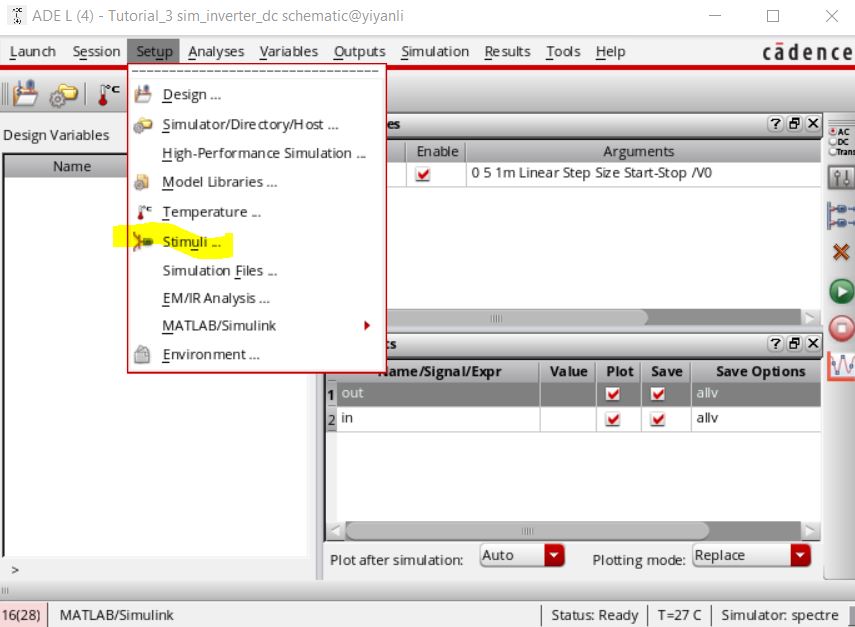Click the Choose Analyses icon (AC/DC/Trans)
The width and height of the screenshot is (855, 627).
coord(841,141)
